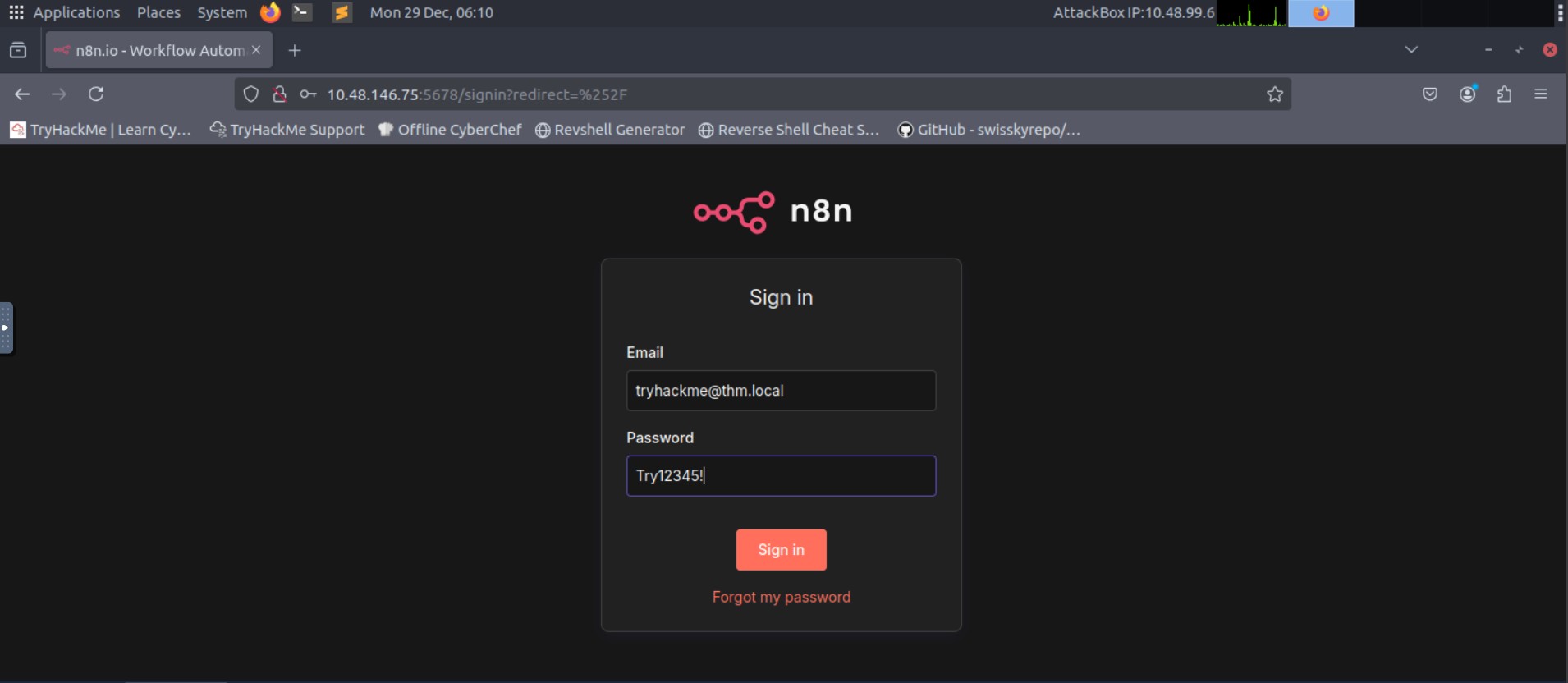
Task: Minimize the Firefox window
Action: tap(1488, 49)
